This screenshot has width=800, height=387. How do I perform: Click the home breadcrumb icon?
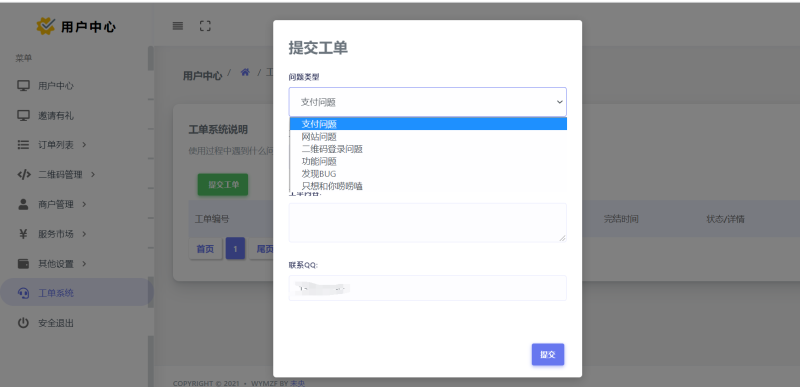click(x=245, y=72)
